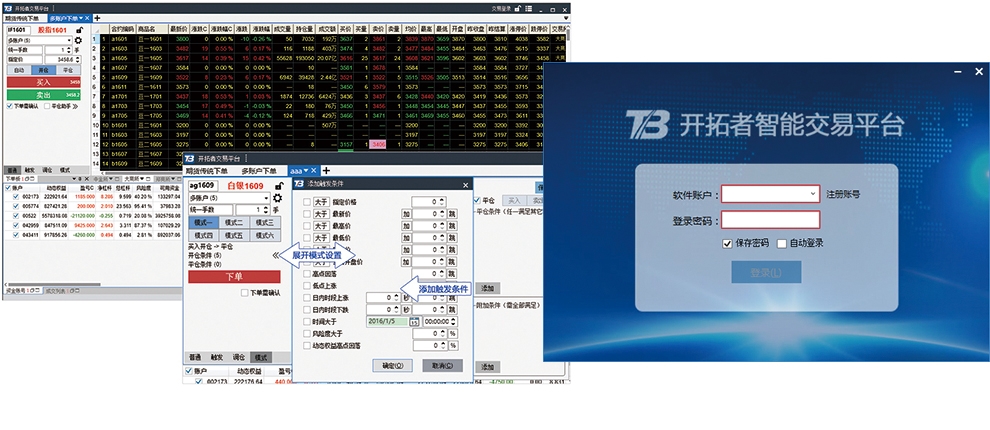Click TB logo in 添加触发条件 dialog title

299,184
